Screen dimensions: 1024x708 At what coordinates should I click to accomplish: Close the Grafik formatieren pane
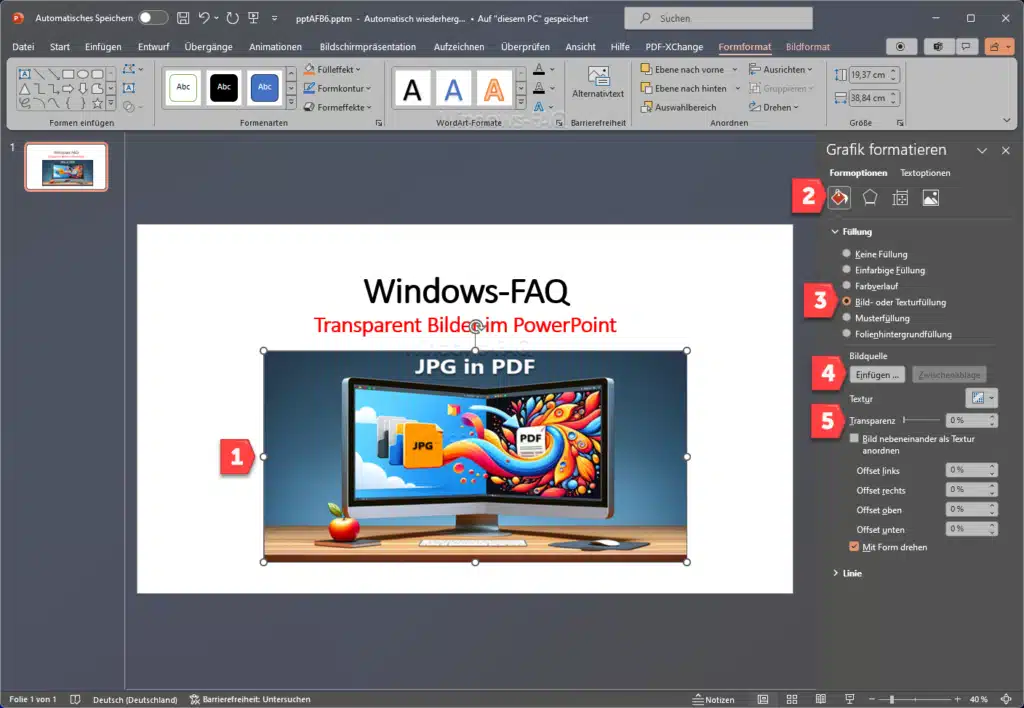(1006, 150)
